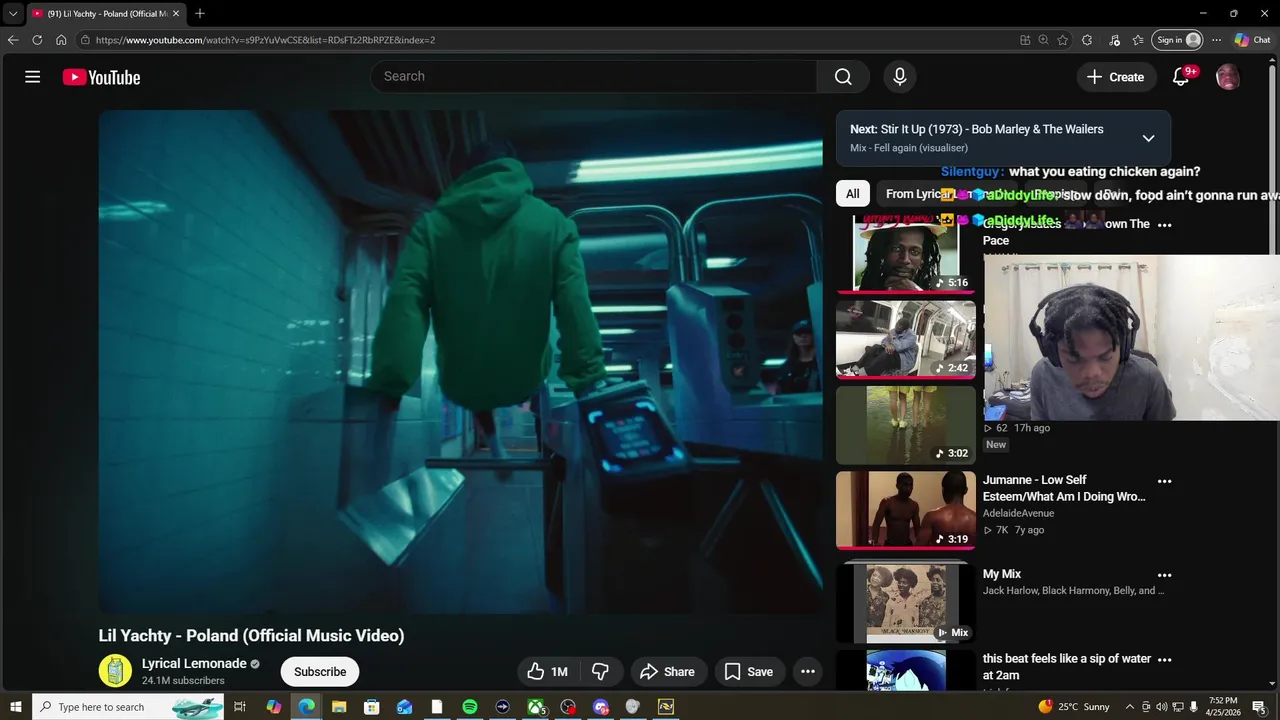Share the video
This screenshot has width=1280, height=720.
pos(667,672)
